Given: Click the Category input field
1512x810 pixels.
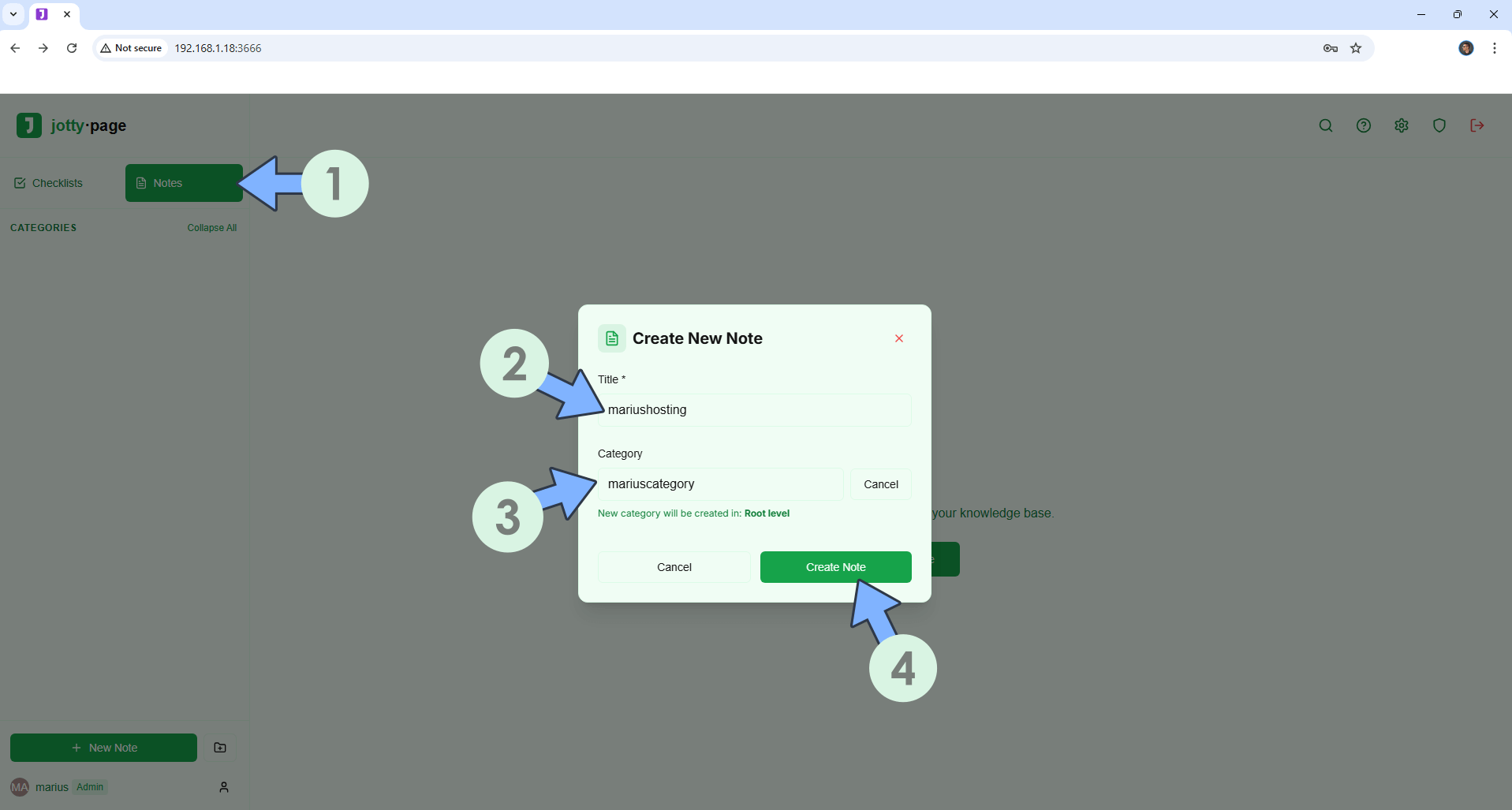Looking at the screenshot, I should (719, 484).
